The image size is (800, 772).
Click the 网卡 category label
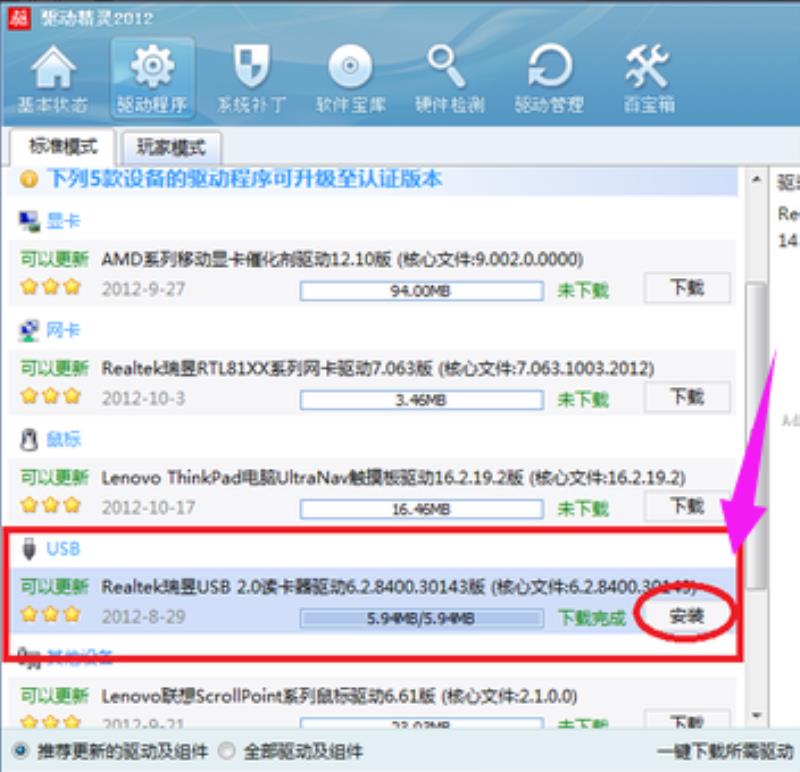click(63, 331)
